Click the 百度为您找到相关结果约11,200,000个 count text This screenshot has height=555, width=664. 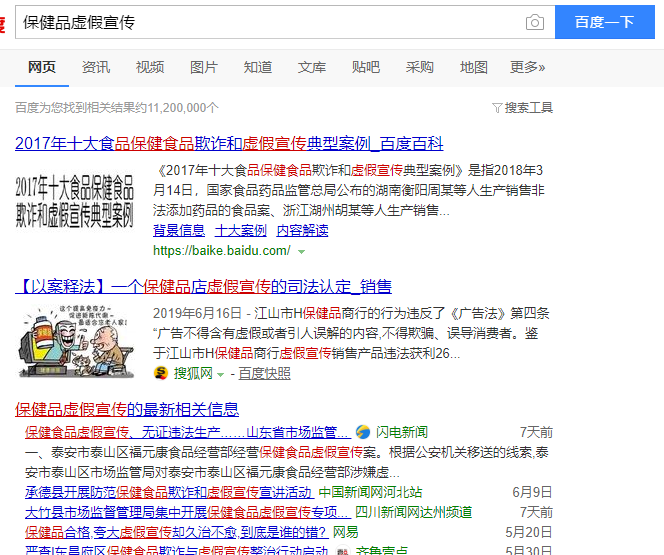[117, 108]
